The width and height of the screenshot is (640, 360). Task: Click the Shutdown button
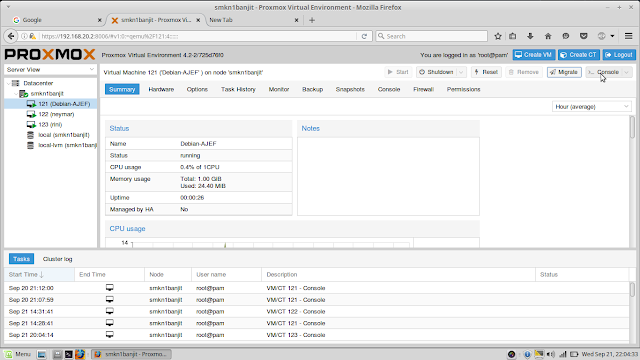click(x=436, y=72)
